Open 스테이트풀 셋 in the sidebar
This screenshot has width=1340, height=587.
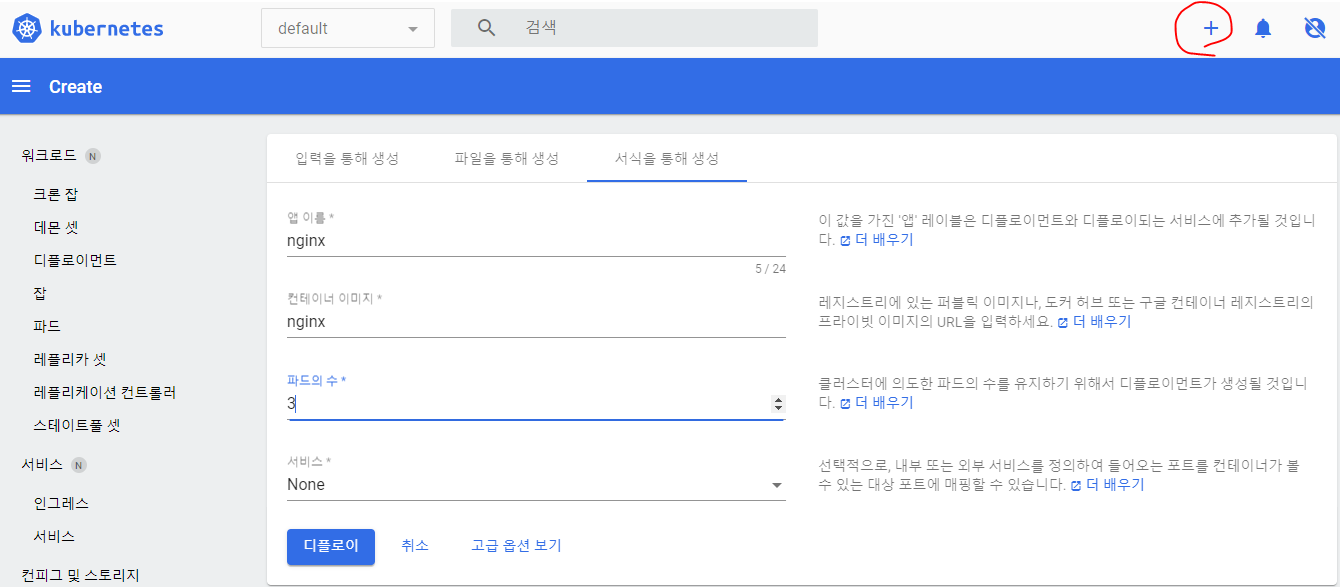click(77, 425)
